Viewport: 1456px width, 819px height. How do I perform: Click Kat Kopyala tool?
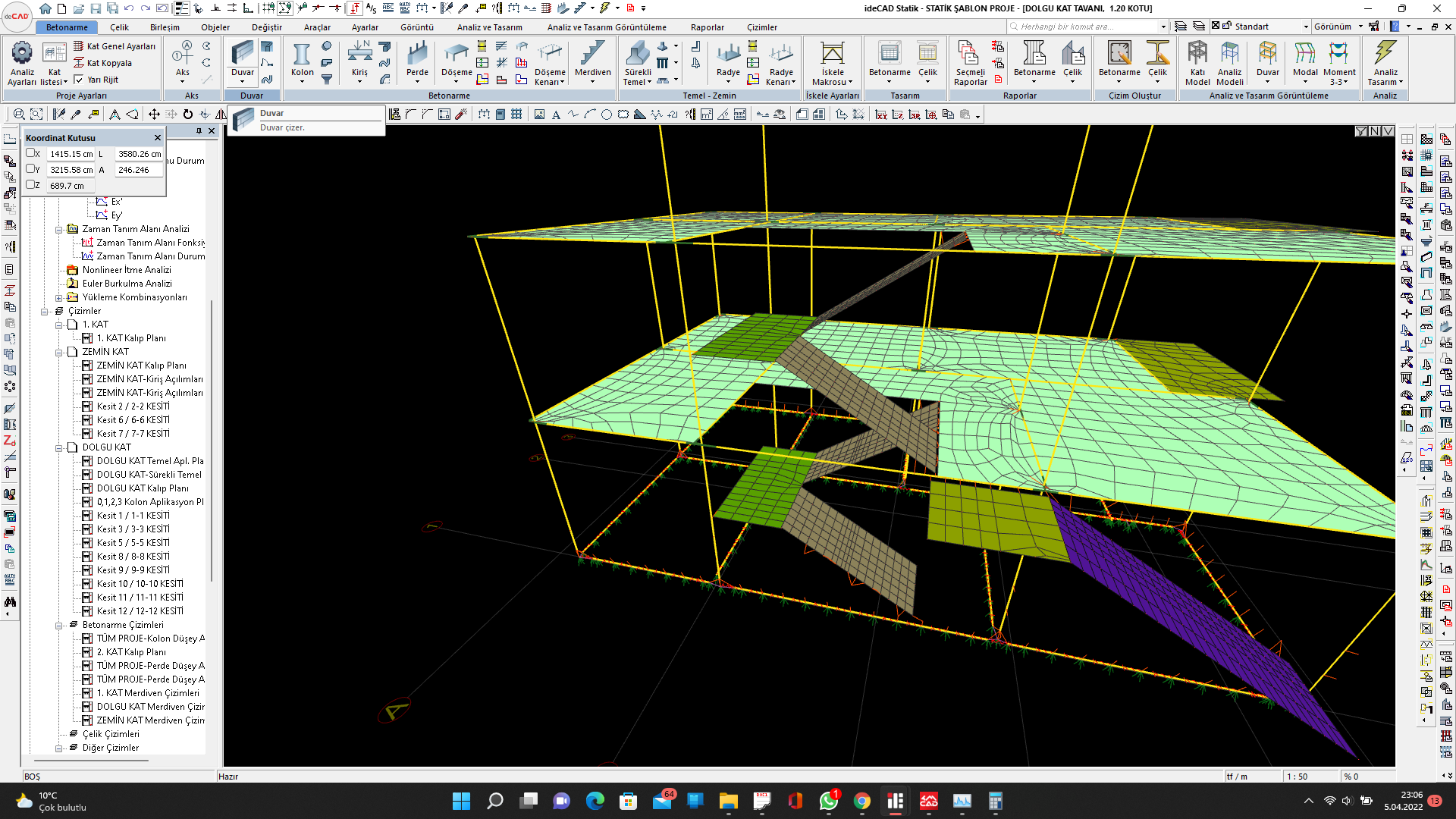pyautogui.click(x=102, y=63)
